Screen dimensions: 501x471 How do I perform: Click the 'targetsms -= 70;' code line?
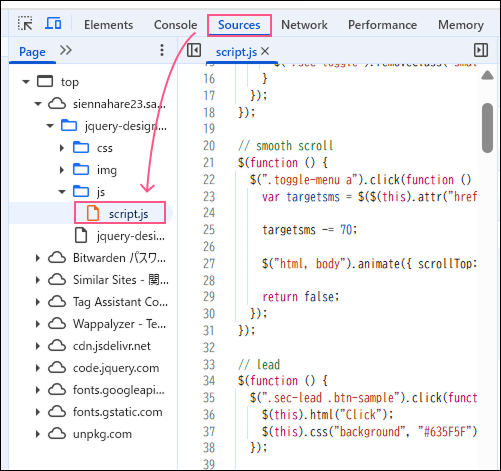click(x=309, y=230)
